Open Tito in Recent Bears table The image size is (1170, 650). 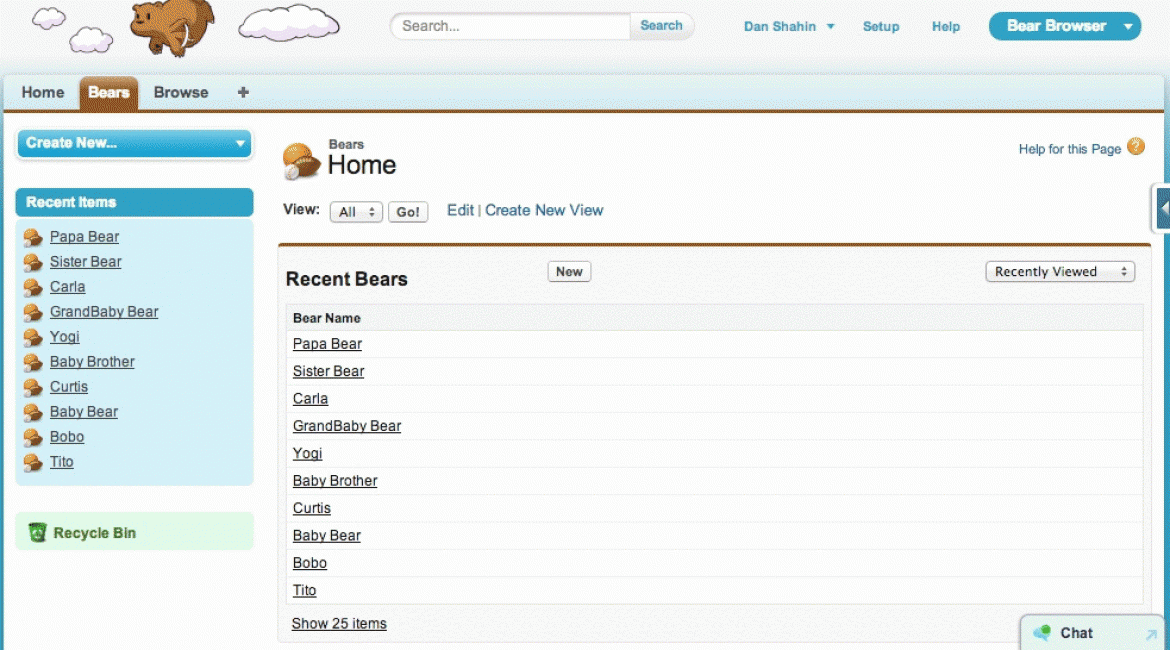(x=304, y=590)
